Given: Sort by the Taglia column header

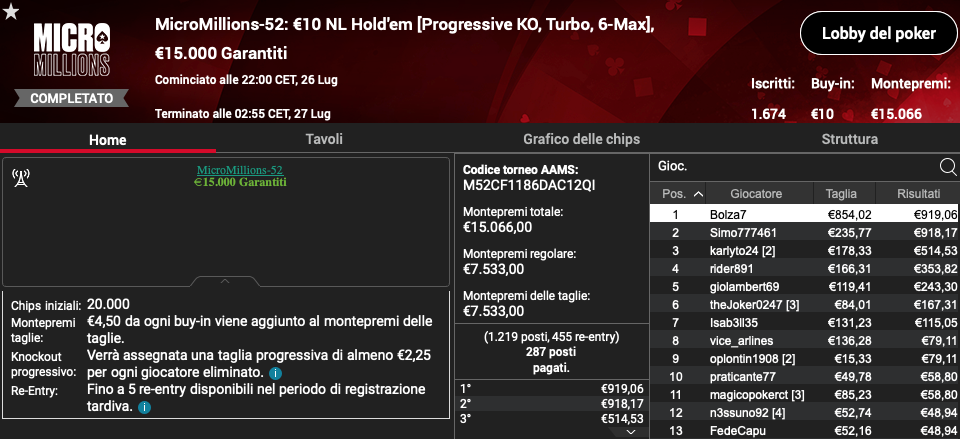Looking at the screenshot, I should coord(841,194).
